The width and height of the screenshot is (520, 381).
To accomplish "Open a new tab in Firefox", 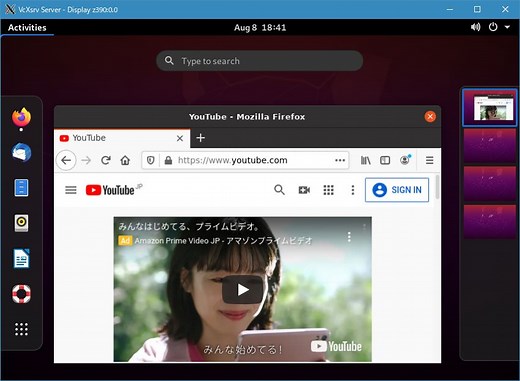I will (200, 138).
